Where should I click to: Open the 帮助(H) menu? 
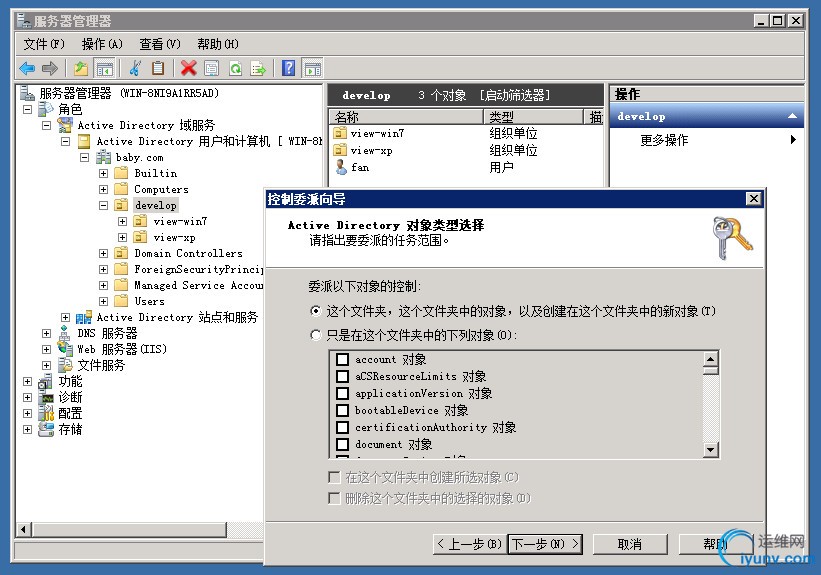point(218,44)
